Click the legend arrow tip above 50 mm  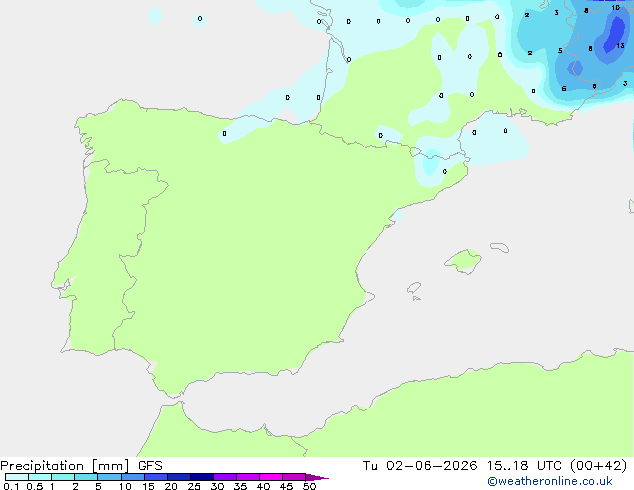[317, 477]
